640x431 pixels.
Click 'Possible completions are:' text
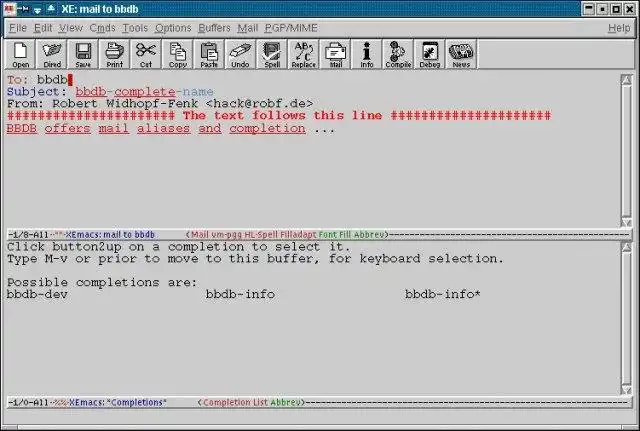coord(102,282)
